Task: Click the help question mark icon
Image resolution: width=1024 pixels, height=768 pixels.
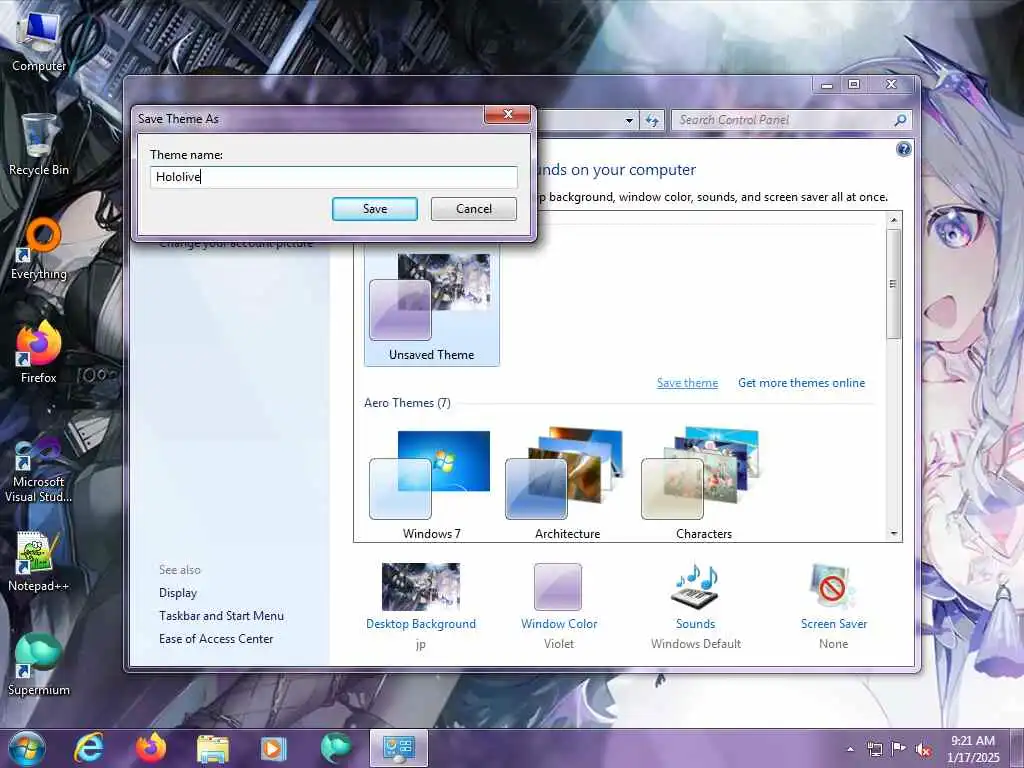Action: pos(903,150)
